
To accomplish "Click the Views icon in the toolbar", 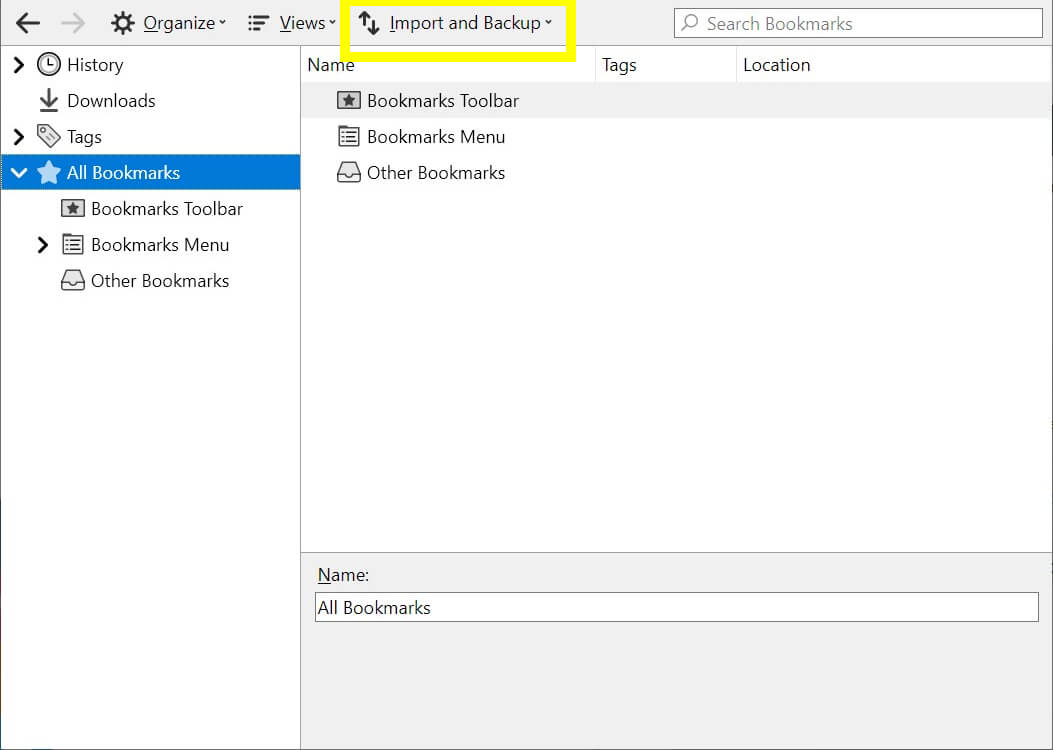I will (x=258, y=22).
